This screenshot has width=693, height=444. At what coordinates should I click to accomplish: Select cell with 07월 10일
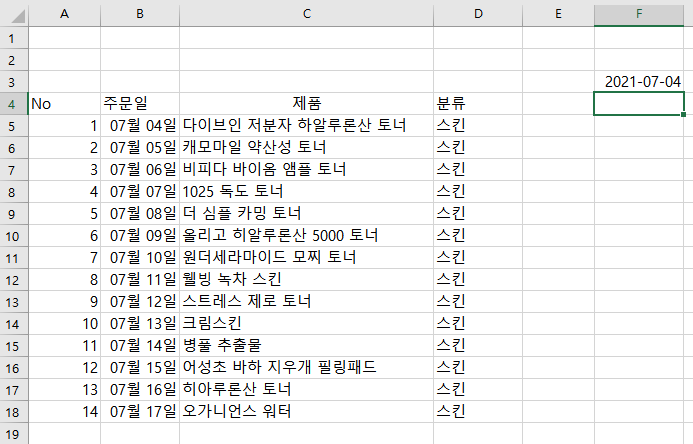coord(140,258)
